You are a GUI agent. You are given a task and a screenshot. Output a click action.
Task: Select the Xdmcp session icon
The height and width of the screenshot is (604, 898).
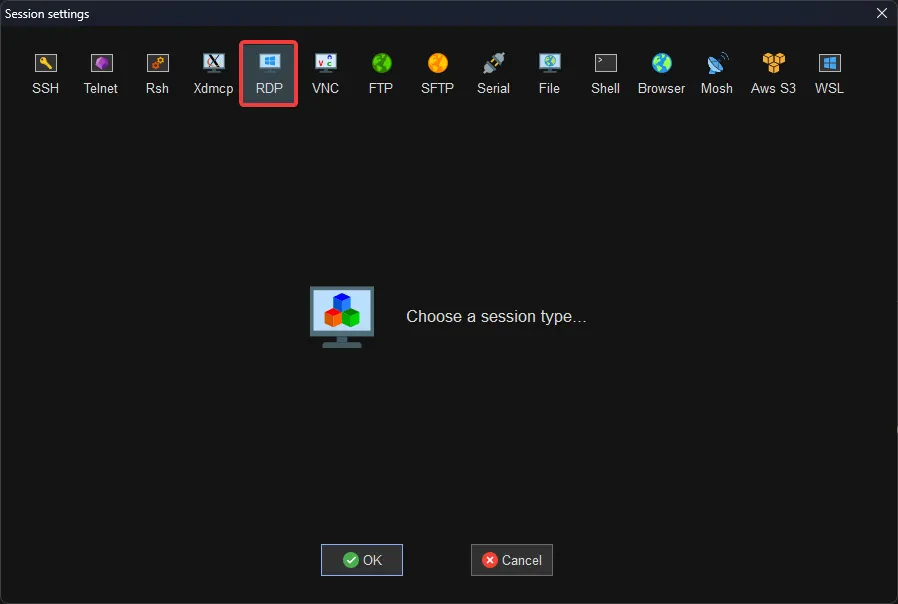(213, 74)
